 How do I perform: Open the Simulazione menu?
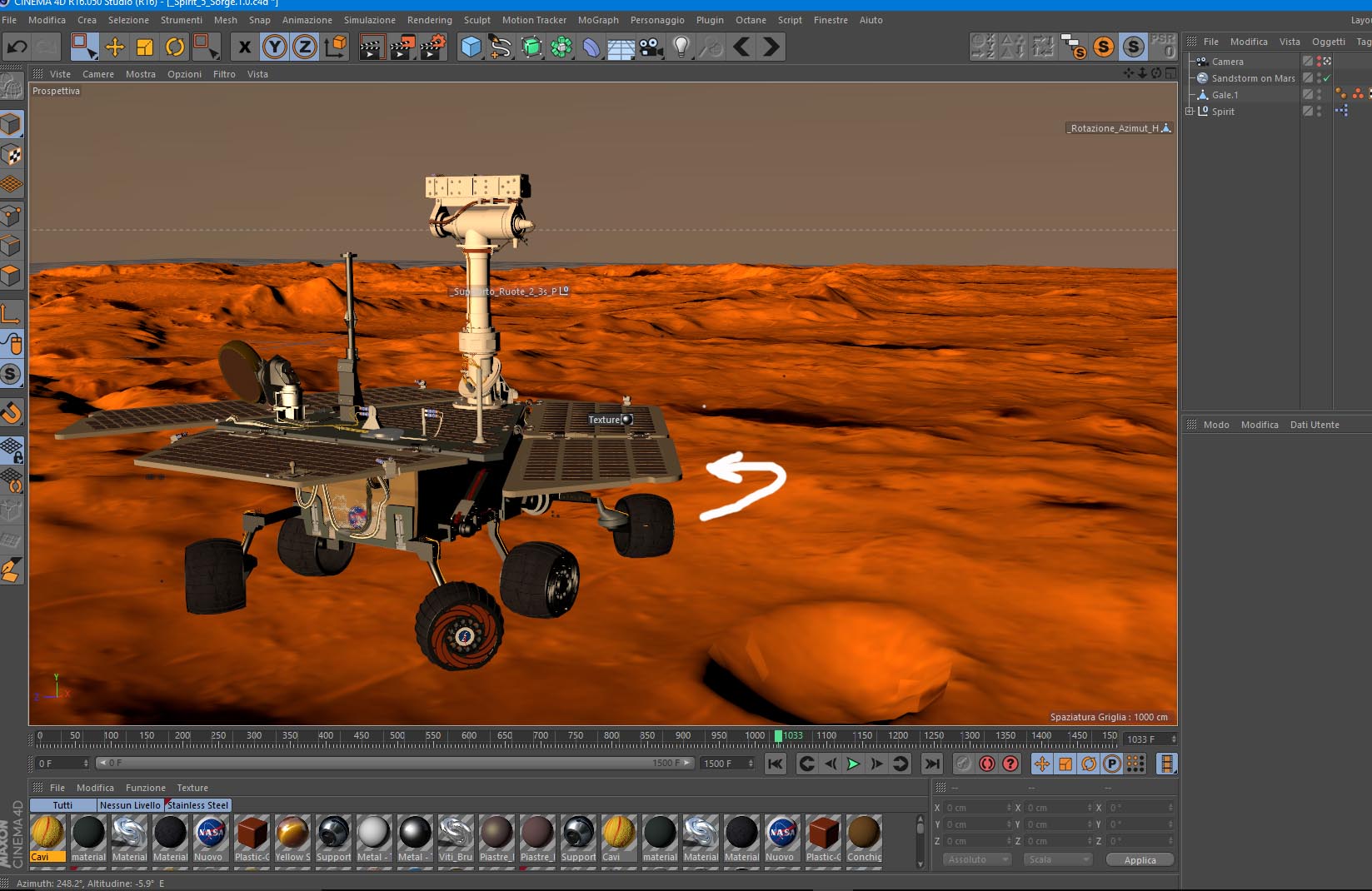coord(370,20)
